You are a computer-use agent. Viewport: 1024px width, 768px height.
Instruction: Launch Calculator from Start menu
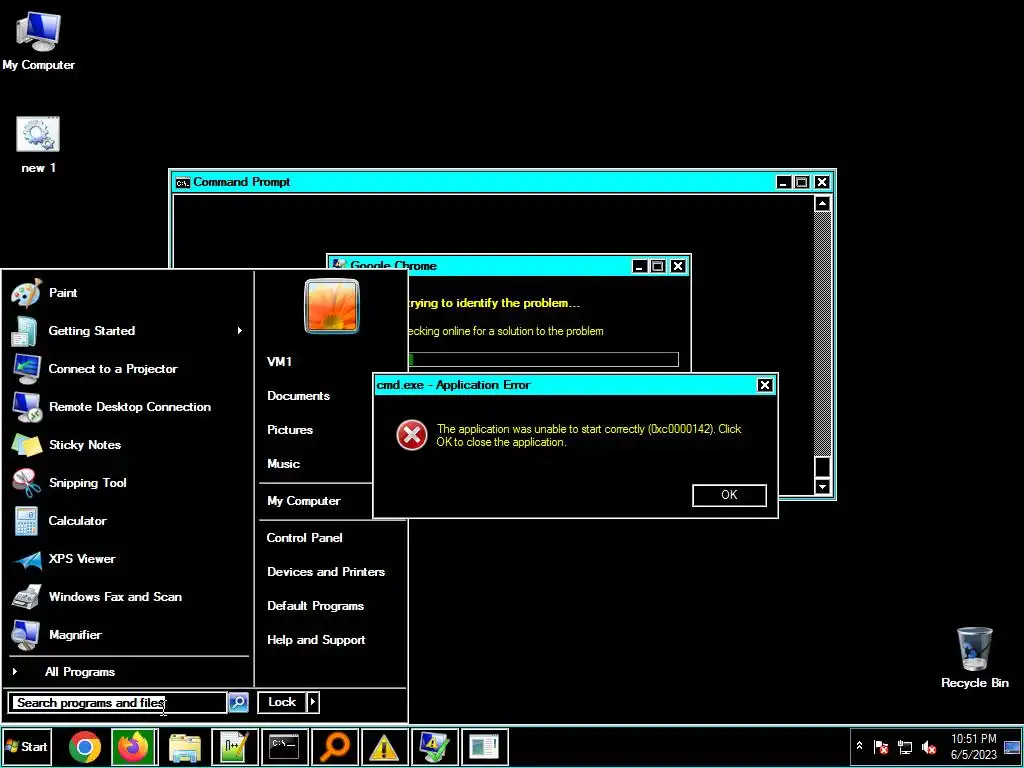click(x=129, y=520)
